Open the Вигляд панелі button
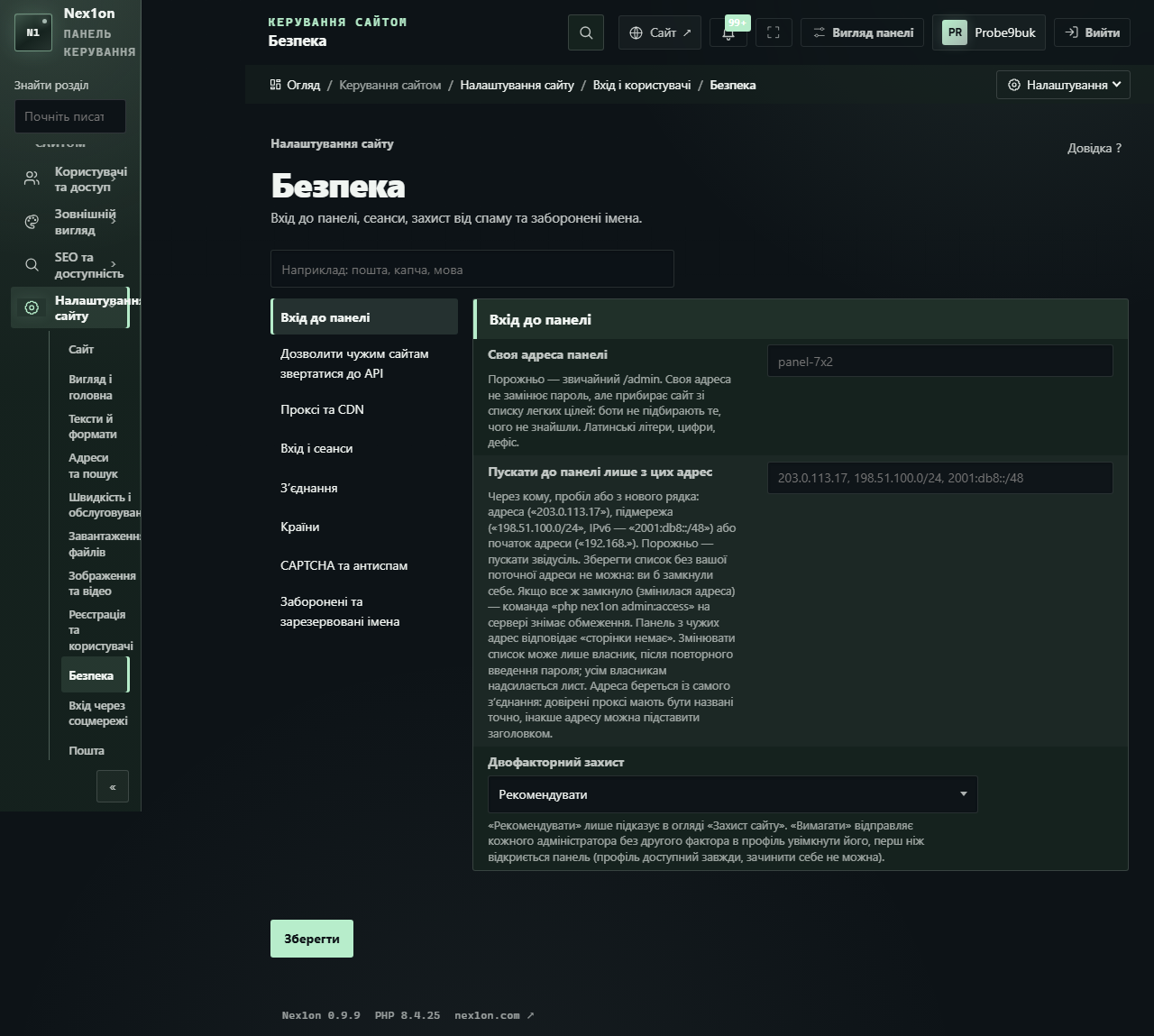Viewport: 1154px width, 1036px height. click(x=863, y=32)
